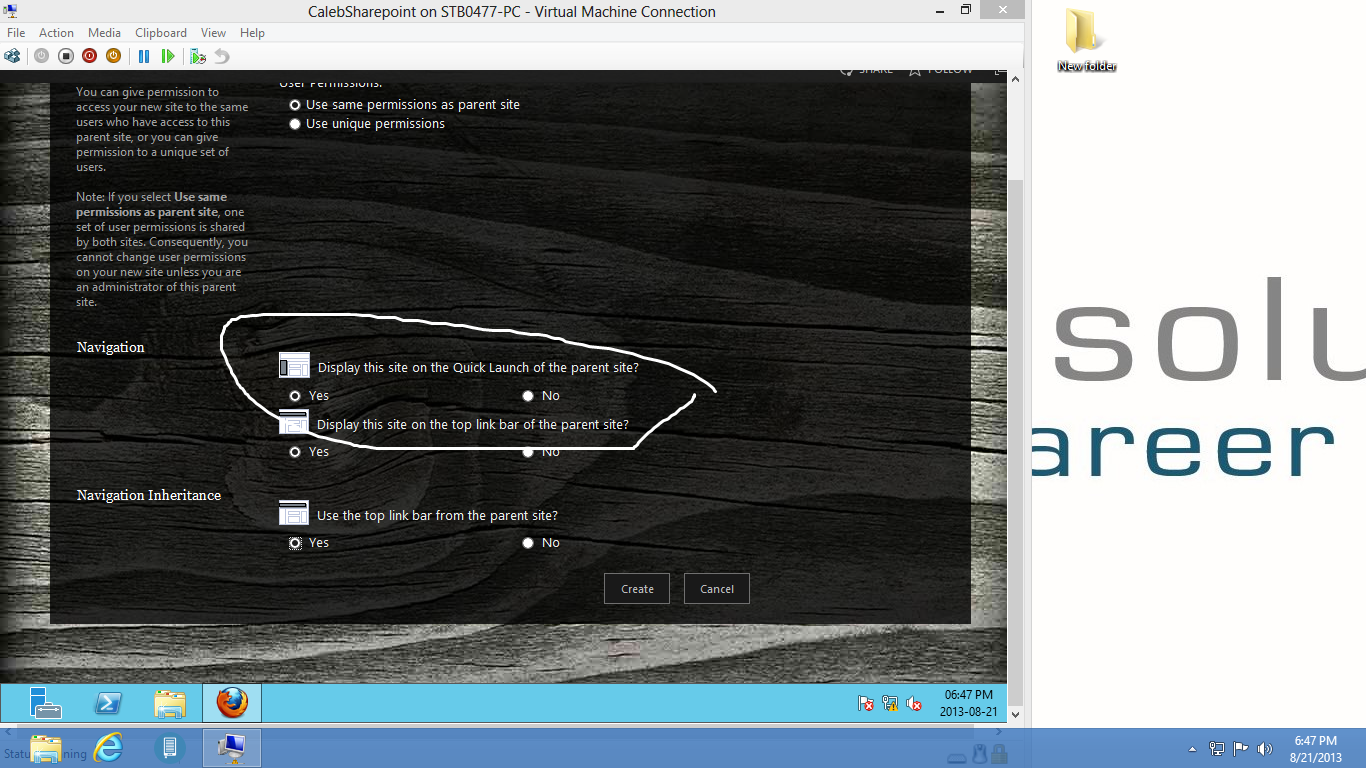Image resolution: width=1366 pixels, height=768 pixels.
Task: Show hidden icons in the host tray
Action: 1192,749
